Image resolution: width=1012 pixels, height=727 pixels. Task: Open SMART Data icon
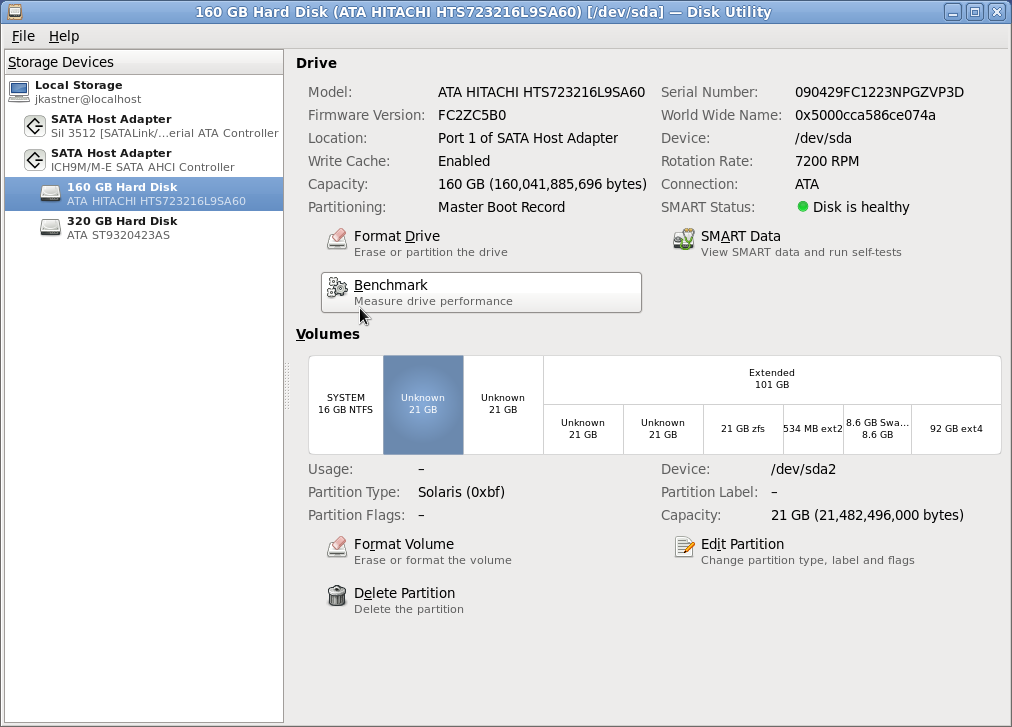pos(684,240)
